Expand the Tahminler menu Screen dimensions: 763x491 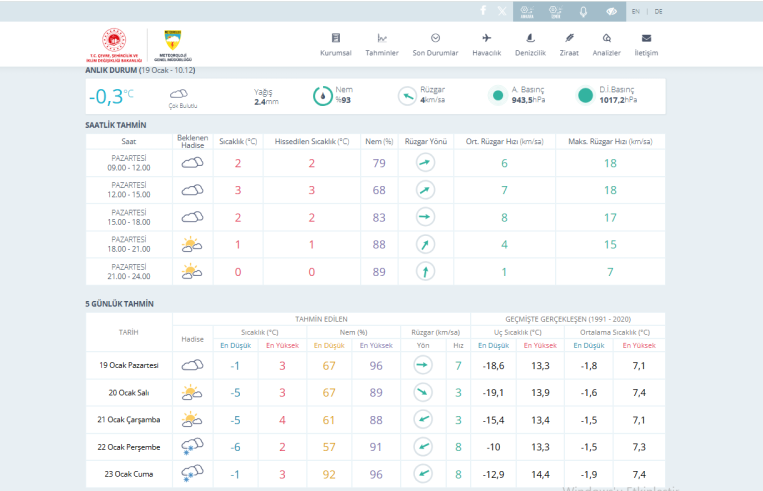coord(382,44)
